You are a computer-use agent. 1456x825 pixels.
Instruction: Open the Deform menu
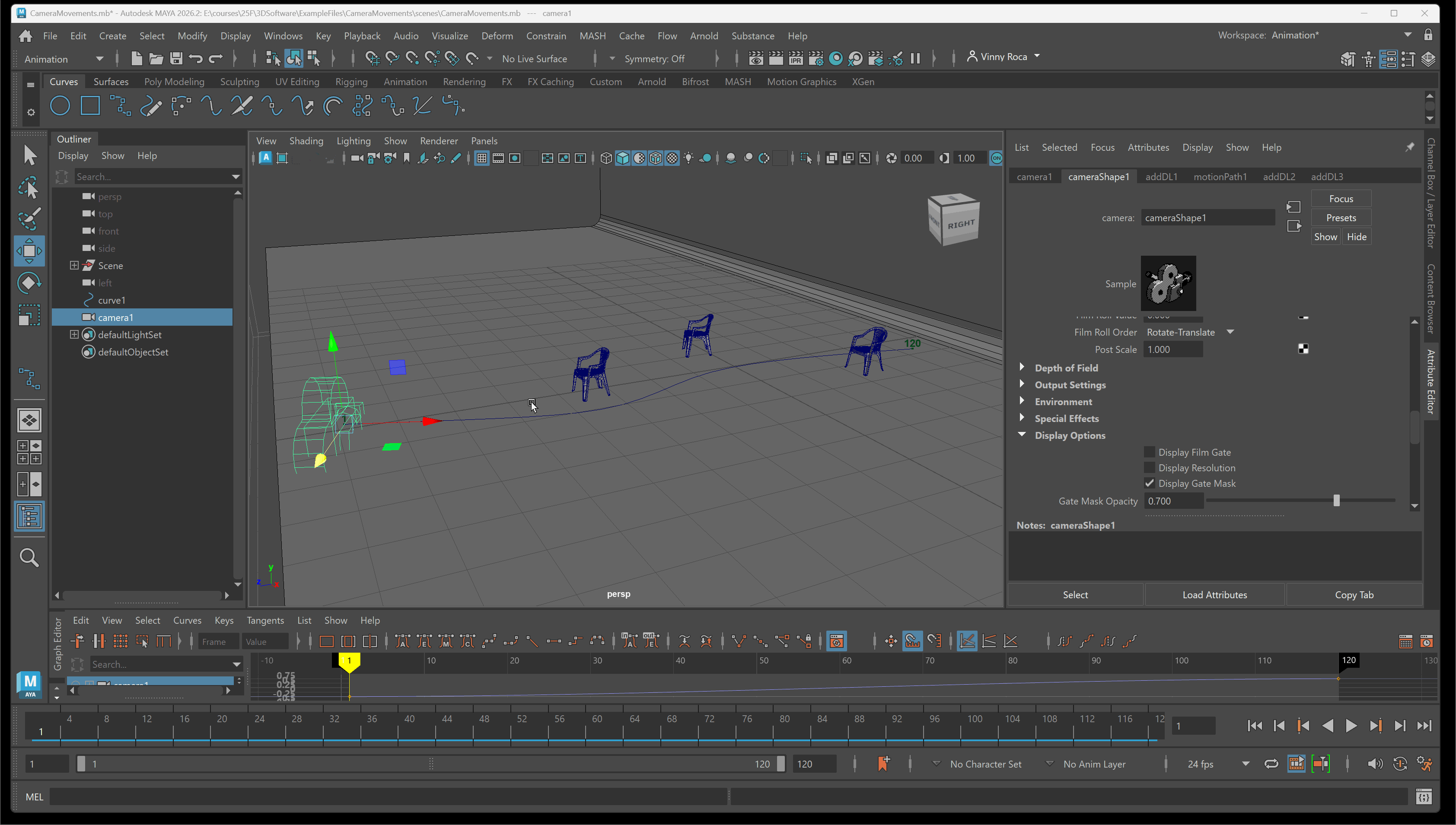497,36
